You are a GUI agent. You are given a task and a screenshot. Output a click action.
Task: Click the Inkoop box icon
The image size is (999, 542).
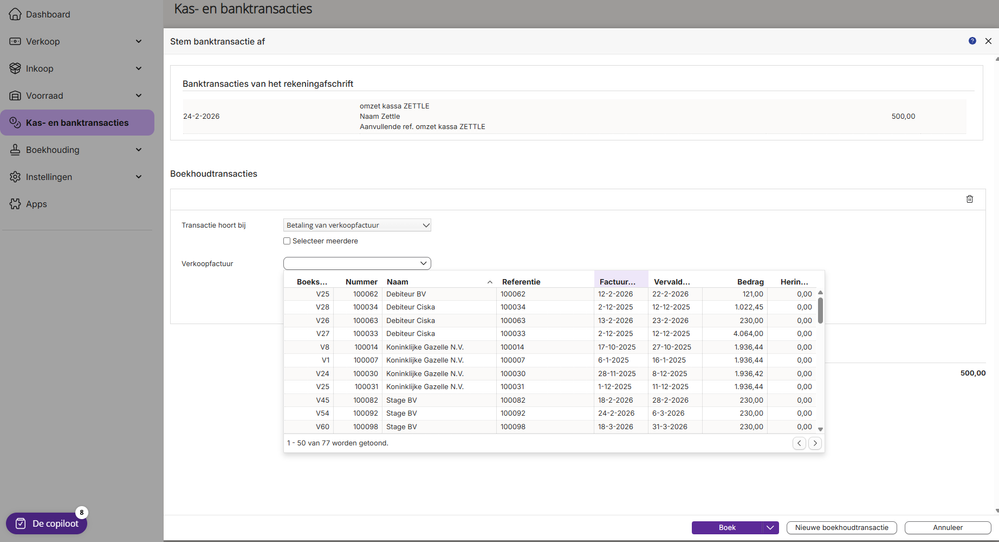pyautogui.click(x=15, y=68)
